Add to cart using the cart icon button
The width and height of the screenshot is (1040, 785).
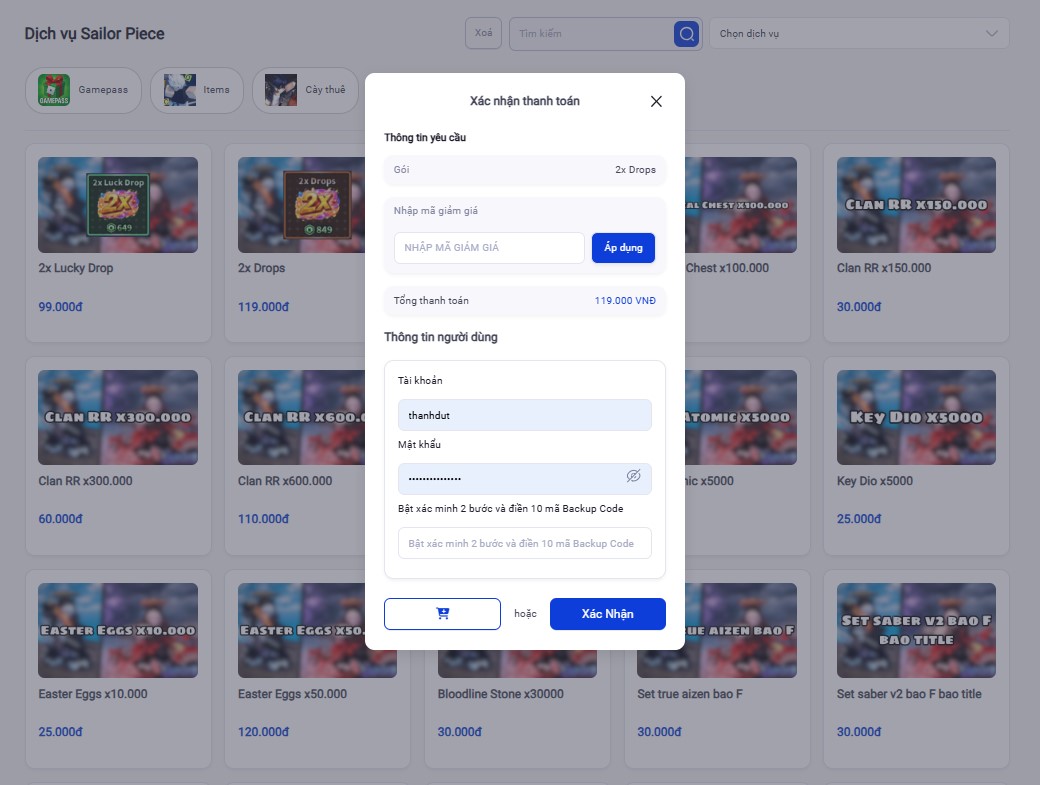pyautogui.click(x=442, y=614)
